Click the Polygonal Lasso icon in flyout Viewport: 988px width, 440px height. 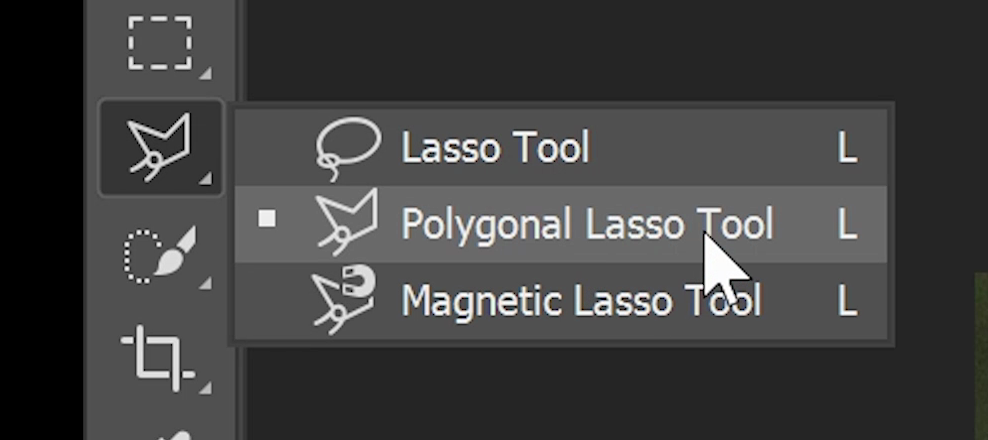346,222
